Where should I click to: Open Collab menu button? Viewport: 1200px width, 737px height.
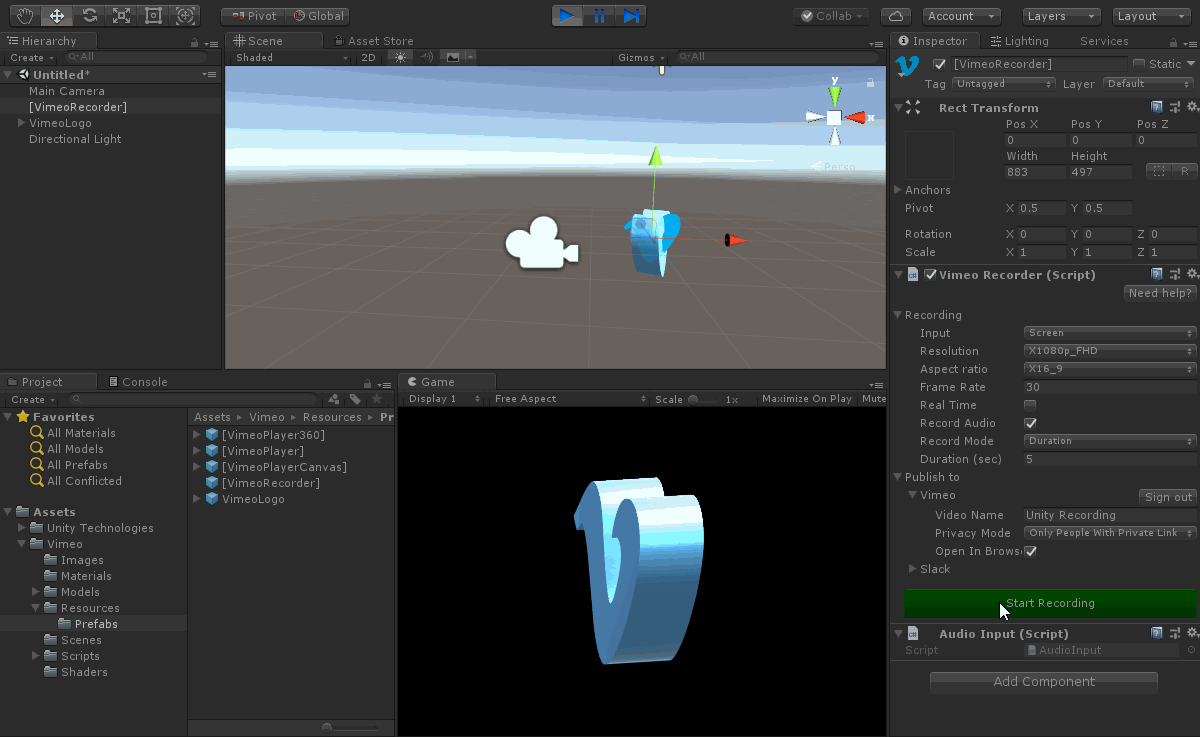(x=833, y=16)
